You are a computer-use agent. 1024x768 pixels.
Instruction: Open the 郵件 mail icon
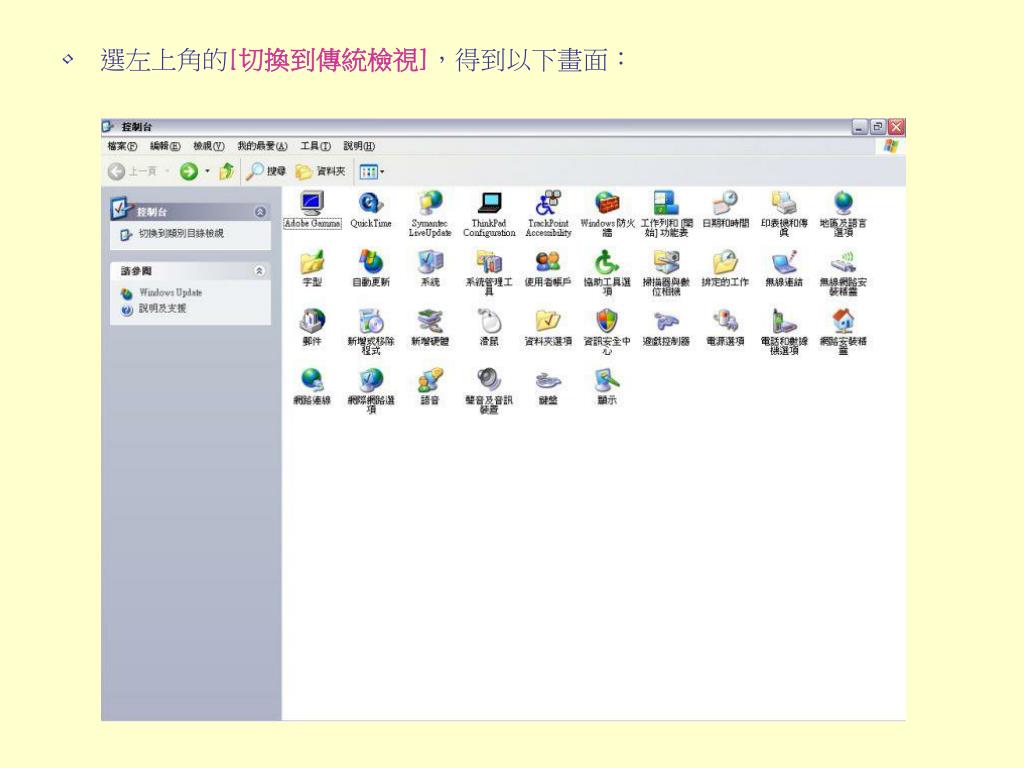coord(312,327)
